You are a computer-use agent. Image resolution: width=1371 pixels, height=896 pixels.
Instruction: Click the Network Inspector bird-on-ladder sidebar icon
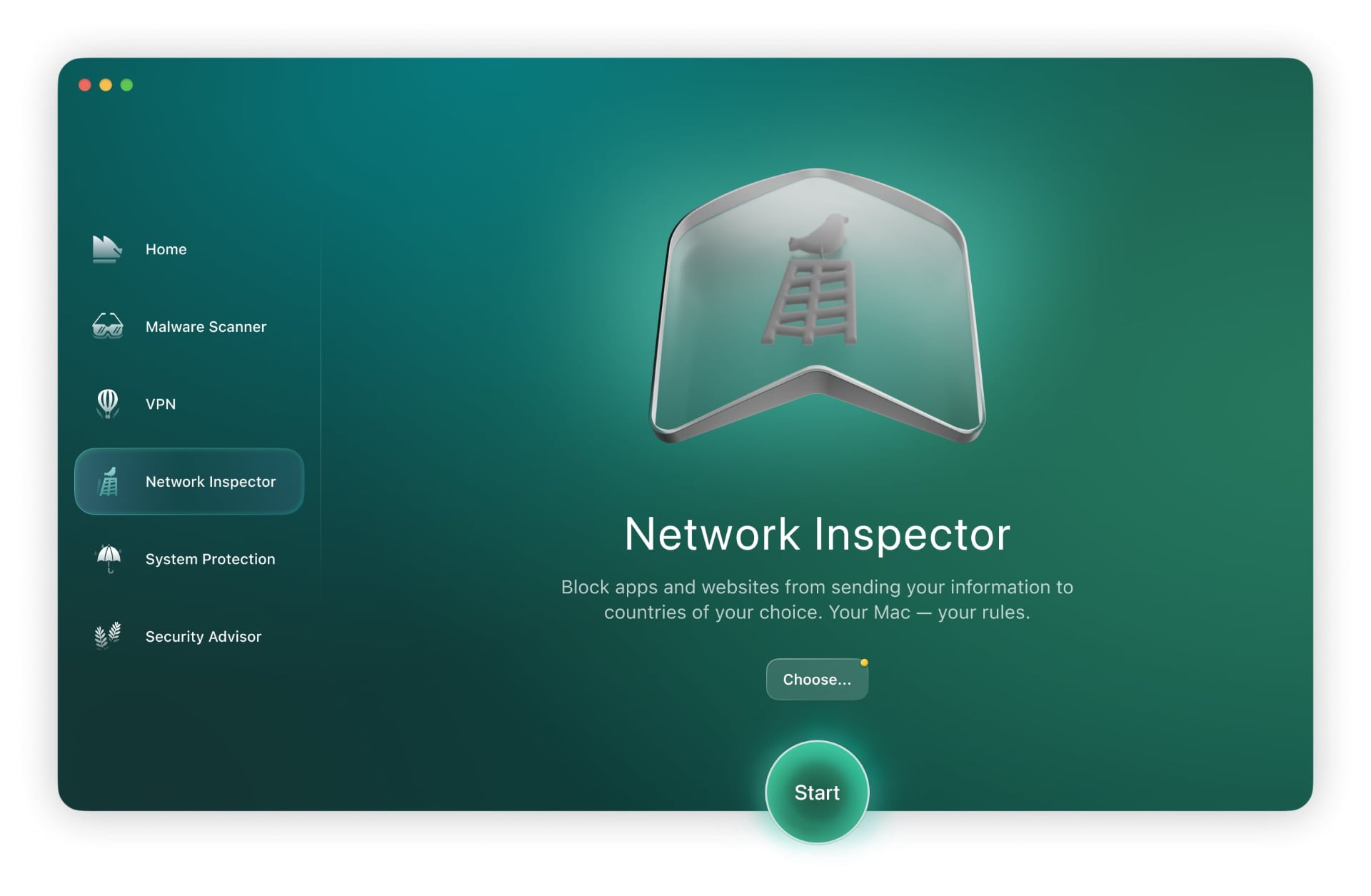click(109, 482)
